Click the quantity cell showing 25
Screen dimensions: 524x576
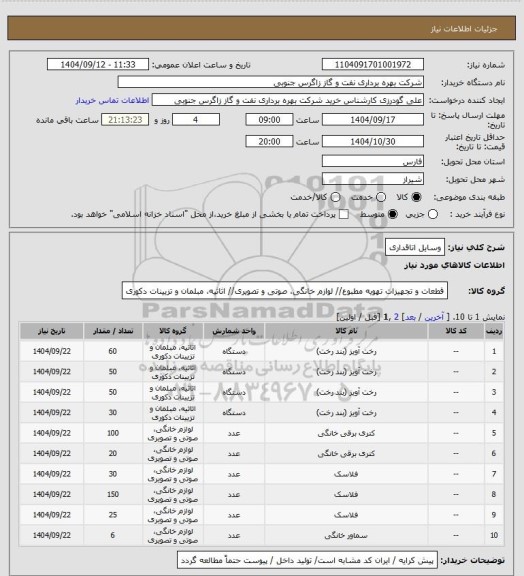[112, 515]
